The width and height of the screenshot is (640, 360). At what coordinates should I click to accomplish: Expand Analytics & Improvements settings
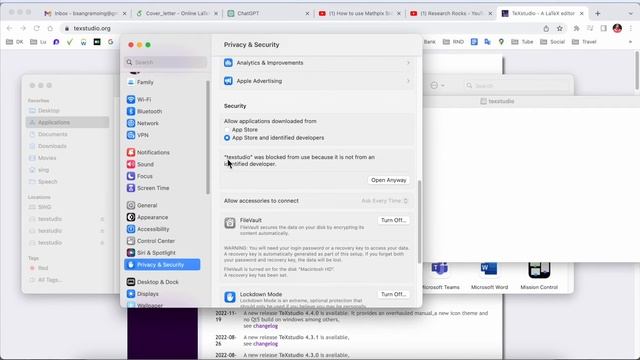[317, 63]
